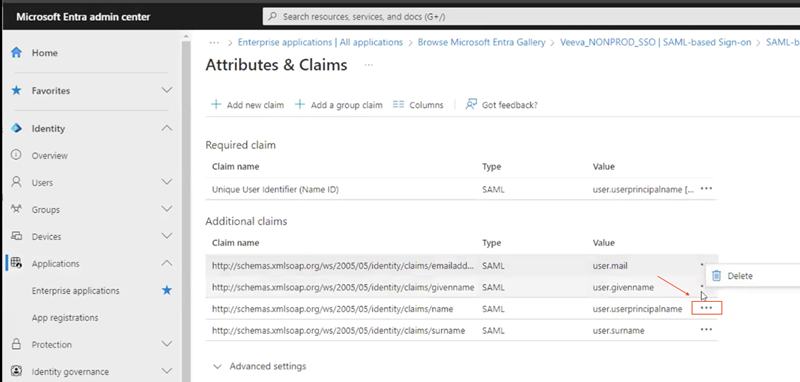The height and width of the screenshot is (382, 800).
Task: Click the Devices icon in sidebar
Action: click(x=16, y=236)
